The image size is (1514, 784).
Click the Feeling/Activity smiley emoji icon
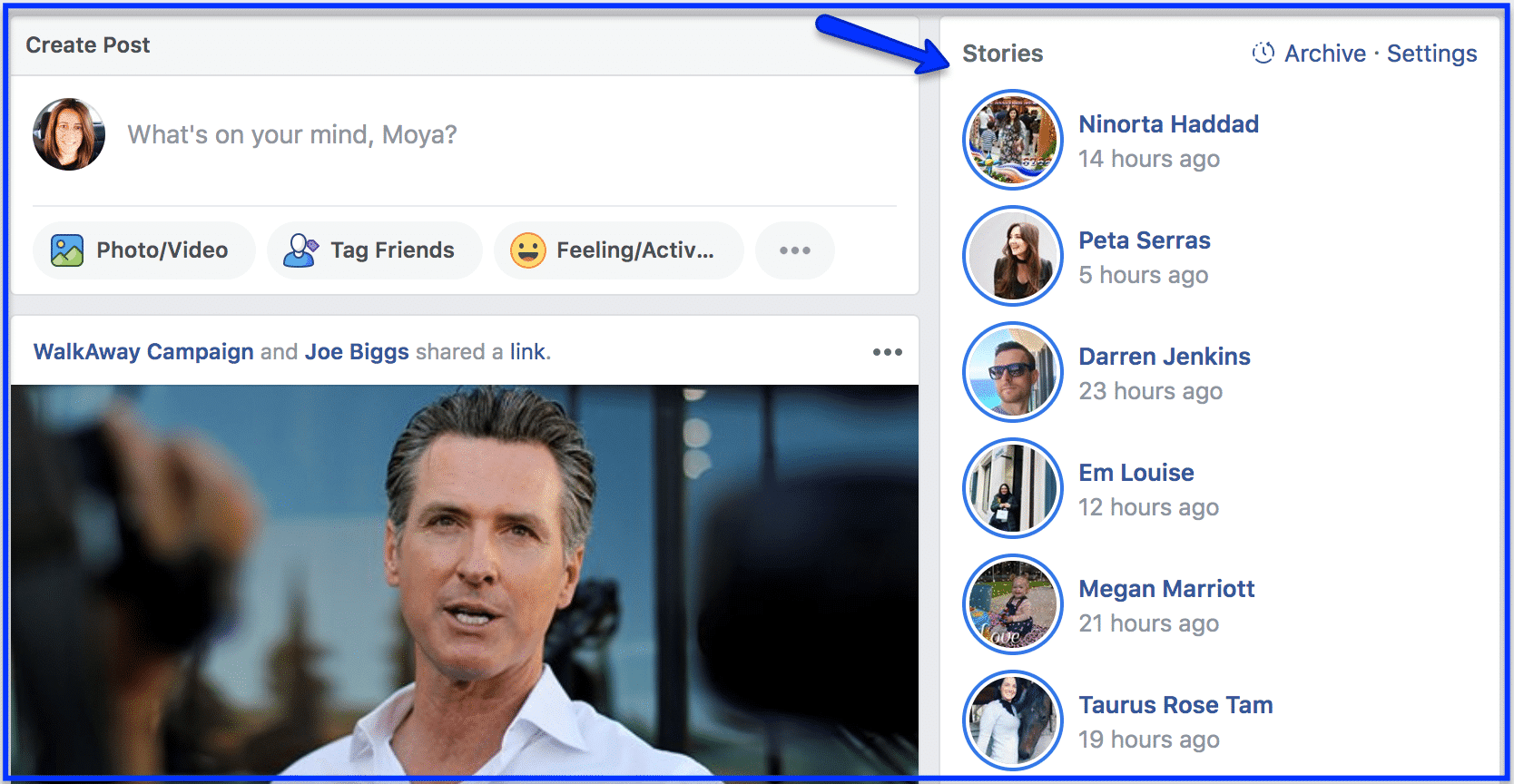pyautogui.click(x=527, y=250)
